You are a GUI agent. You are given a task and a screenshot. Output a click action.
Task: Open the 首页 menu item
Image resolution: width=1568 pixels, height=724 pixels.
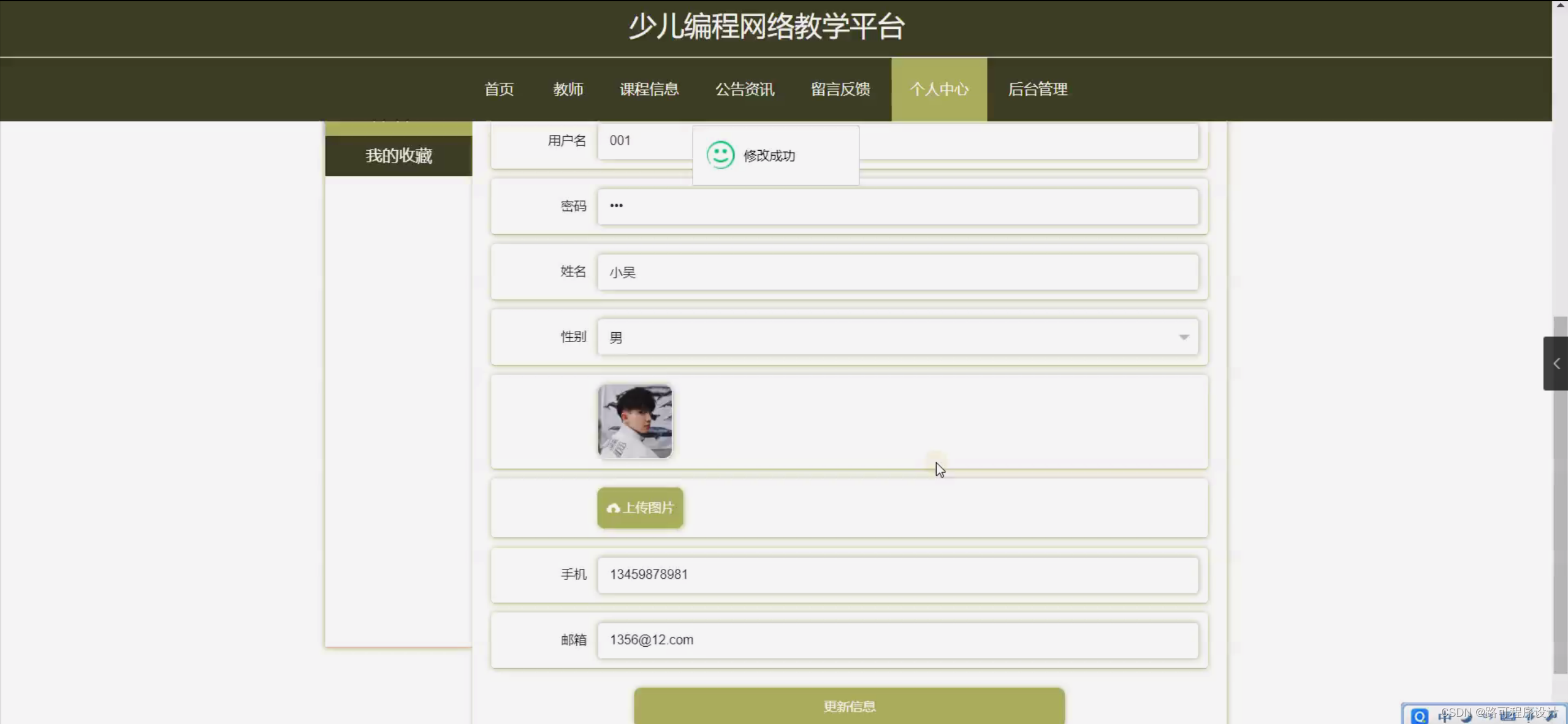pos(498,90)
